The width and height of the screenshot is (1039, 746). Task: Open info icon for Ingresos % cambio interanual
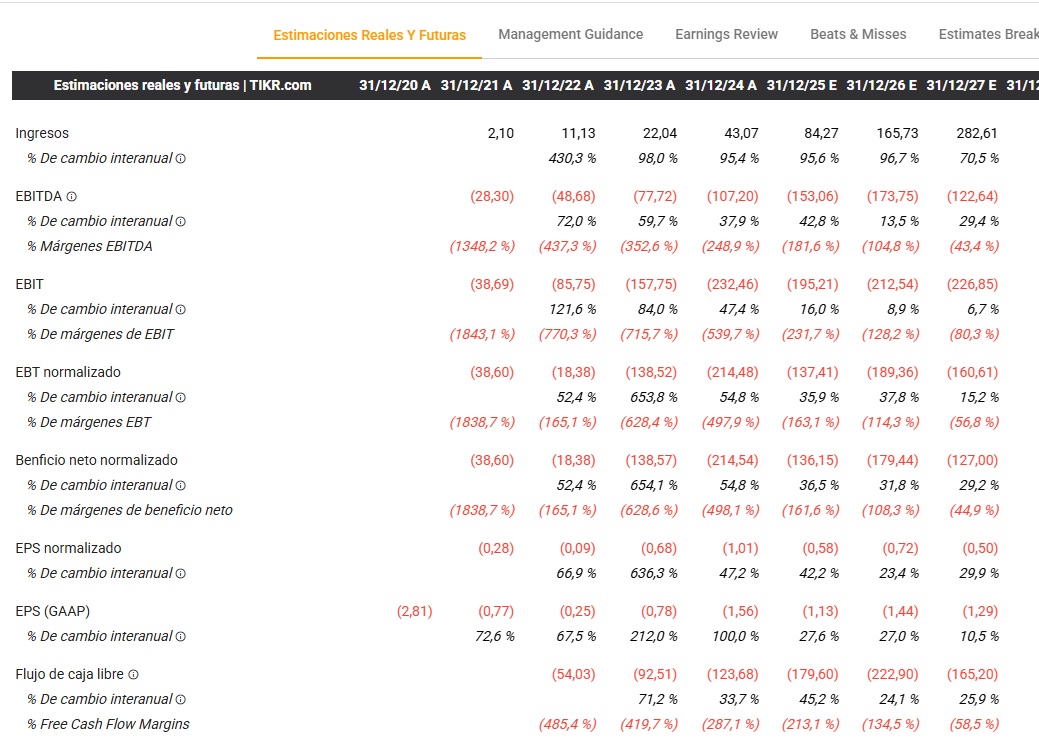pyautogui.click(x=181, y=159)
